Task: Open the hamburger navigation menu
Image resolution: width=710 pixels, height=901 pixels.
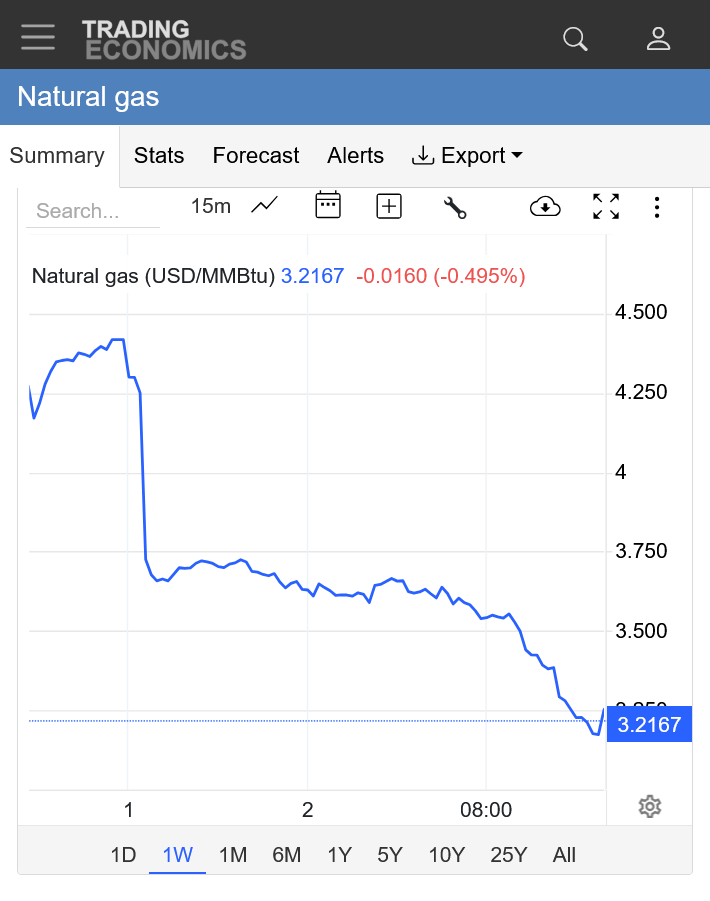Action: 38,36
